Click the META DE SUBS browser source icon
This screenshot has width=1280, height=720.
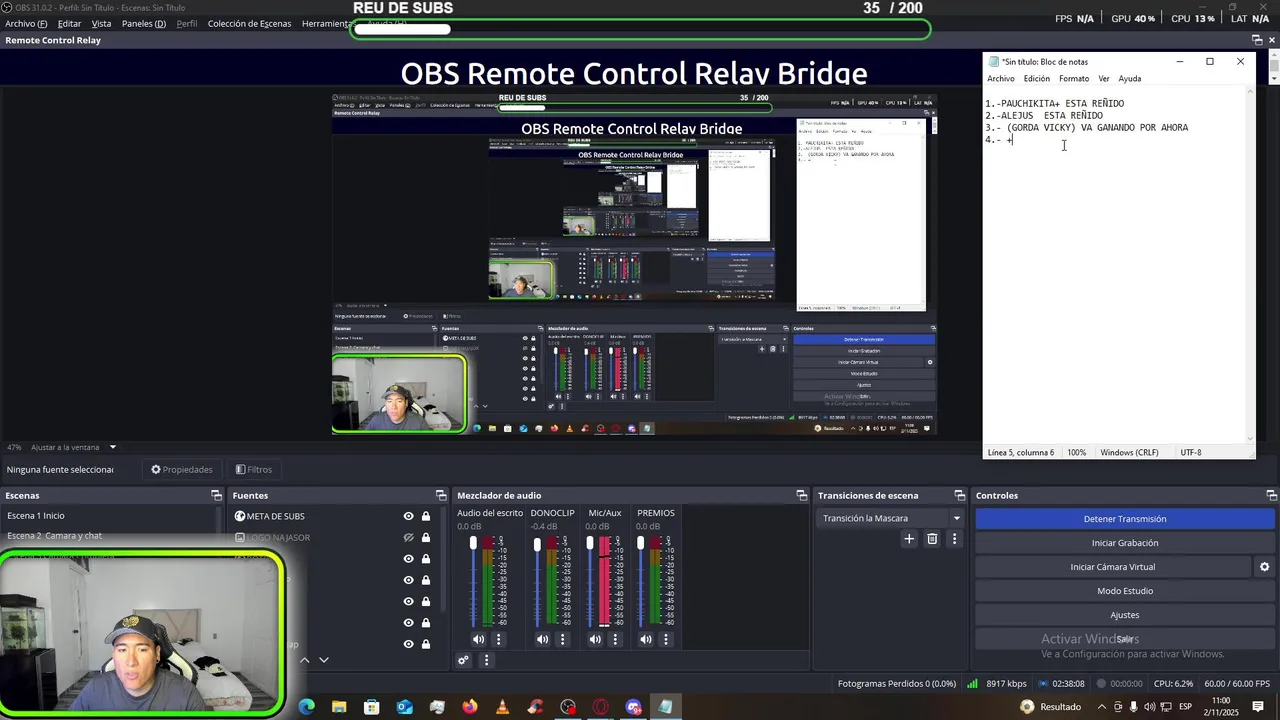click(x=240, y=516)
